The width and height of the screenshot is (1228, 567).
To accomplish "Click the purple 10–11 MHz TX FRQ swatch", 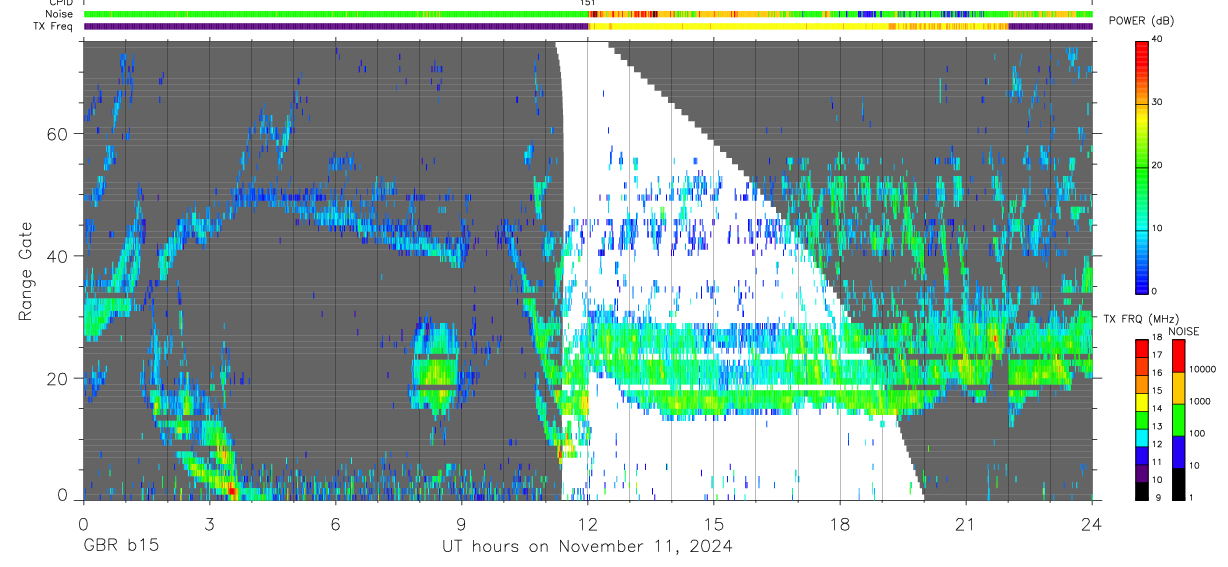I will 1142,472.
